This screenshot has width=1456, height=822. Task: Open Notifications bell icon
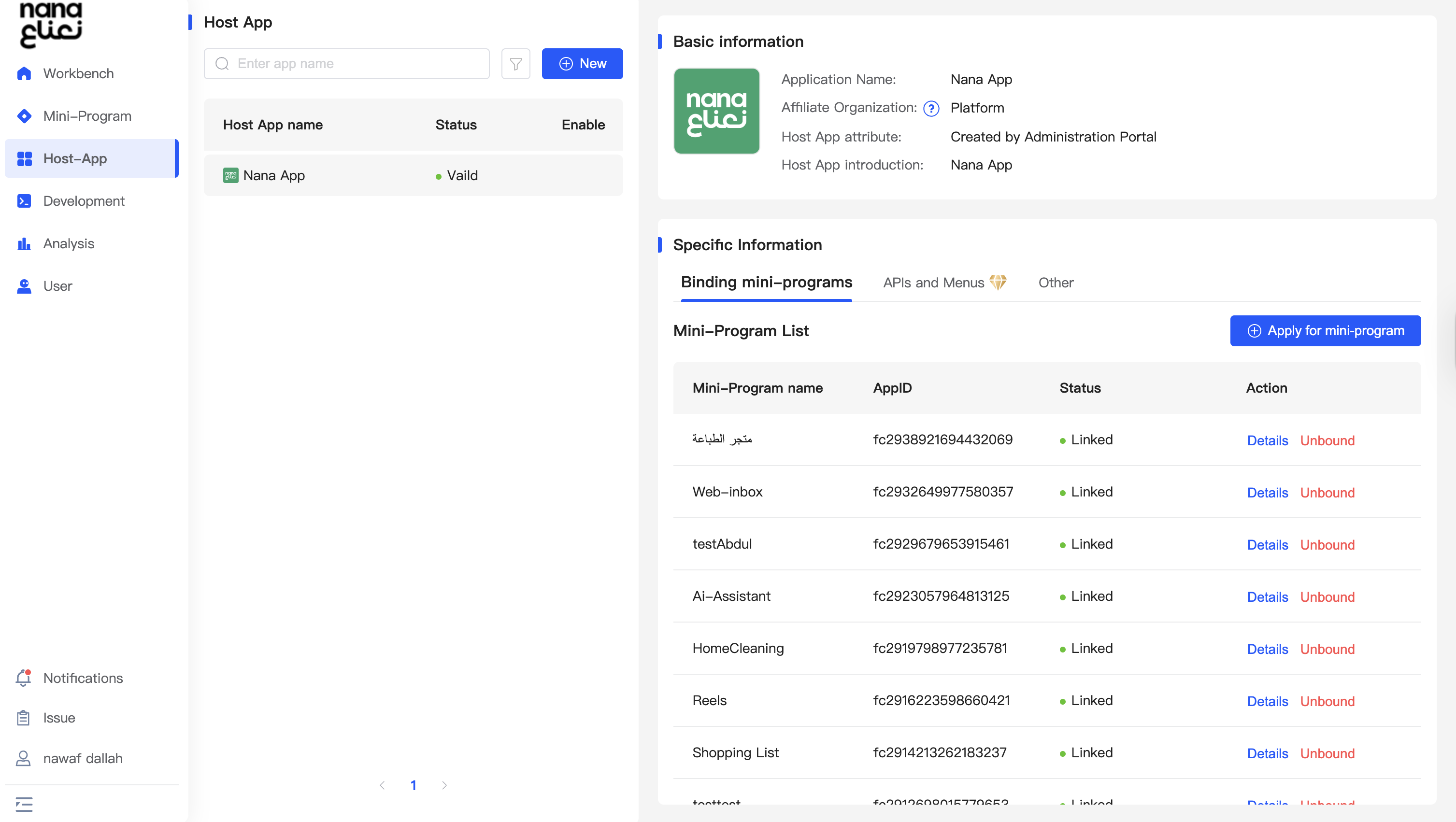tap(23, 678)
